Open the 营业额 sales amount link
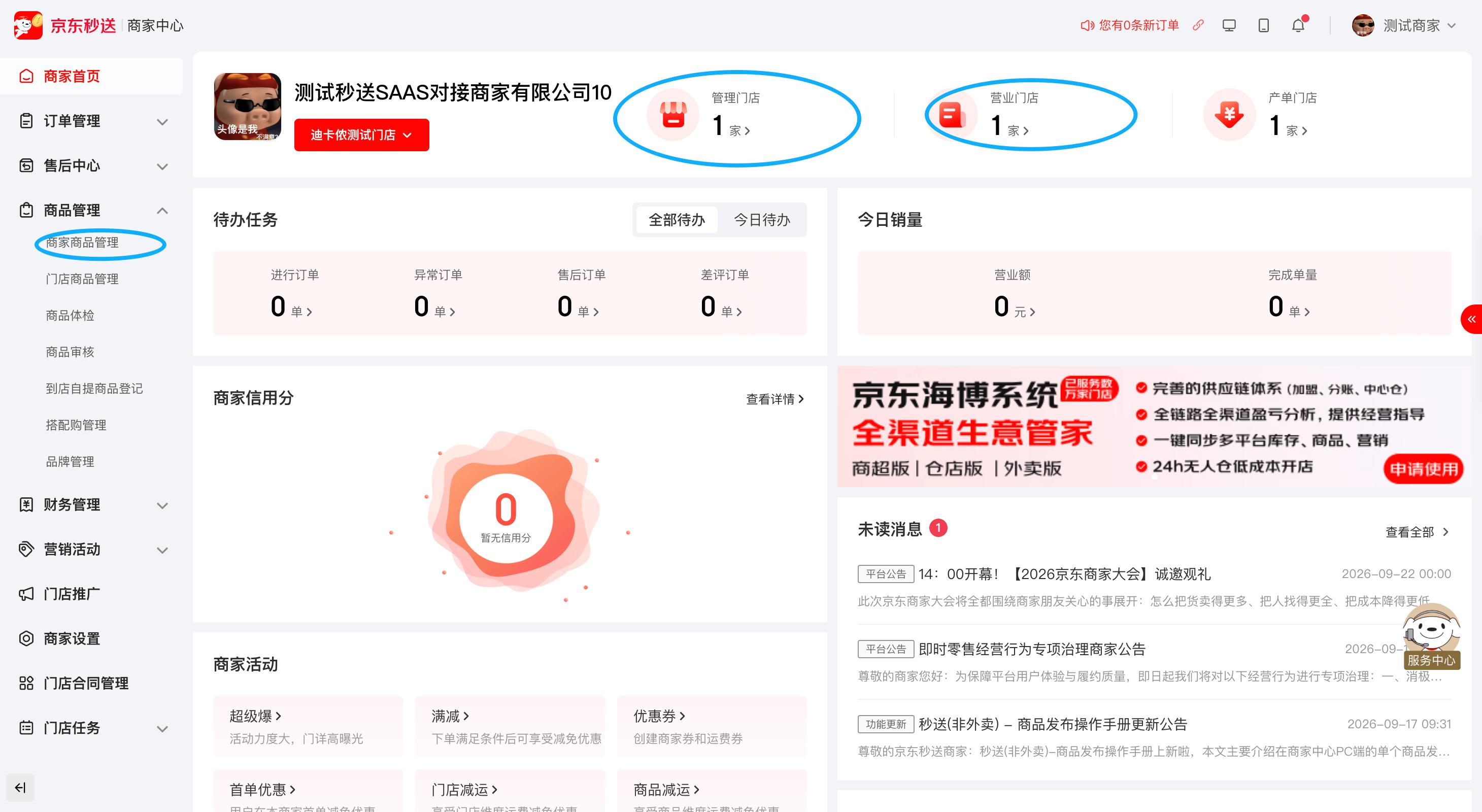 1015,306
